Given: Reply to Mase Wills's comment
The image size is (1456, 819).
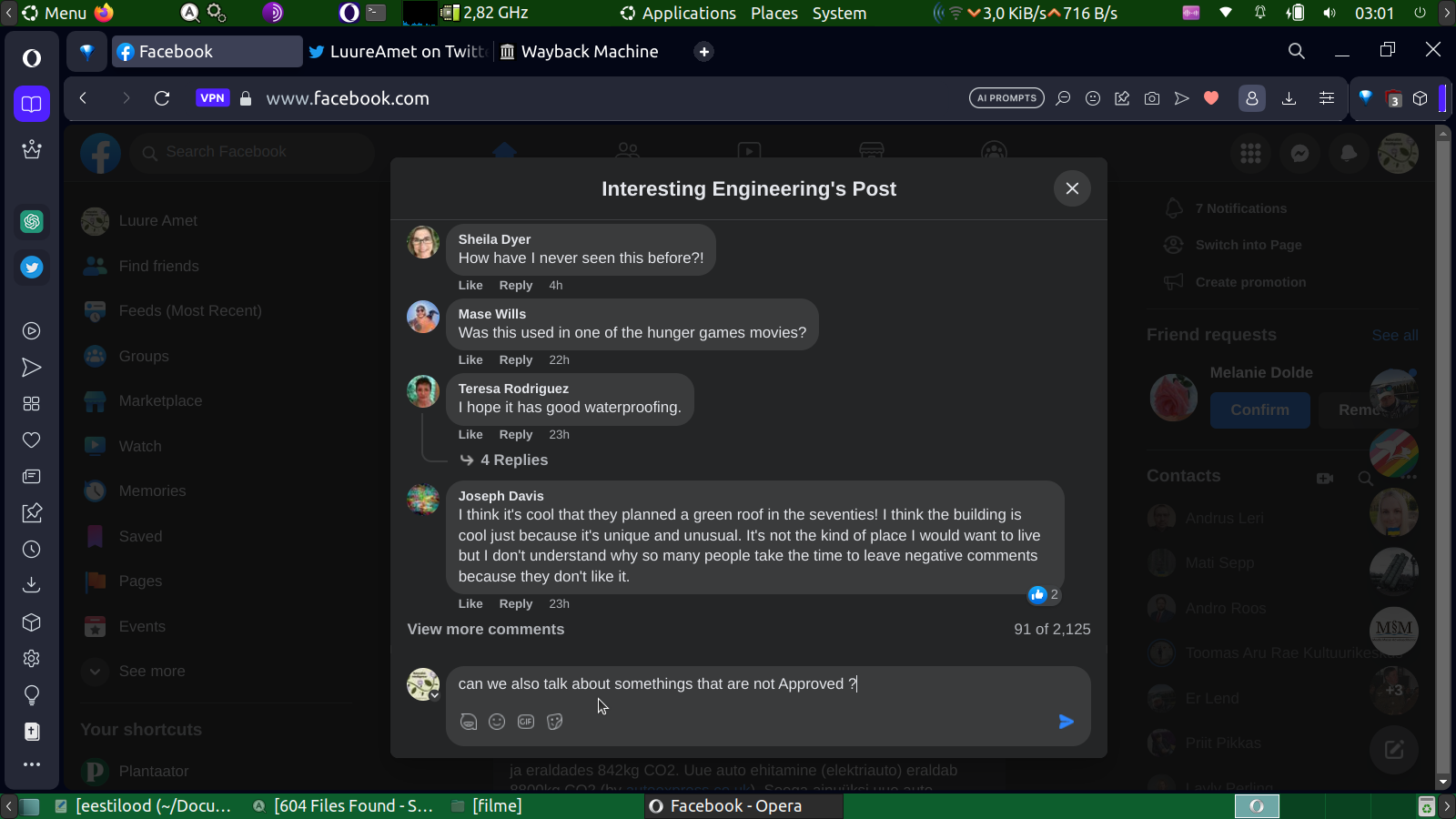Looking at the screenshot, I should click(515, 359).
